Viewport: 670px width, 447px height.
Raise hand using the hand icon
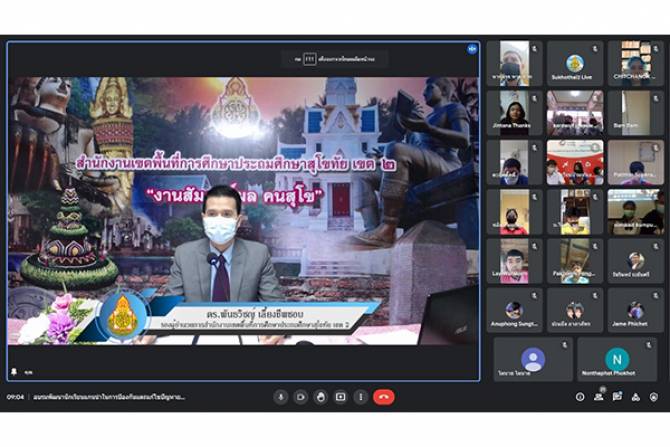coord(321,397)
